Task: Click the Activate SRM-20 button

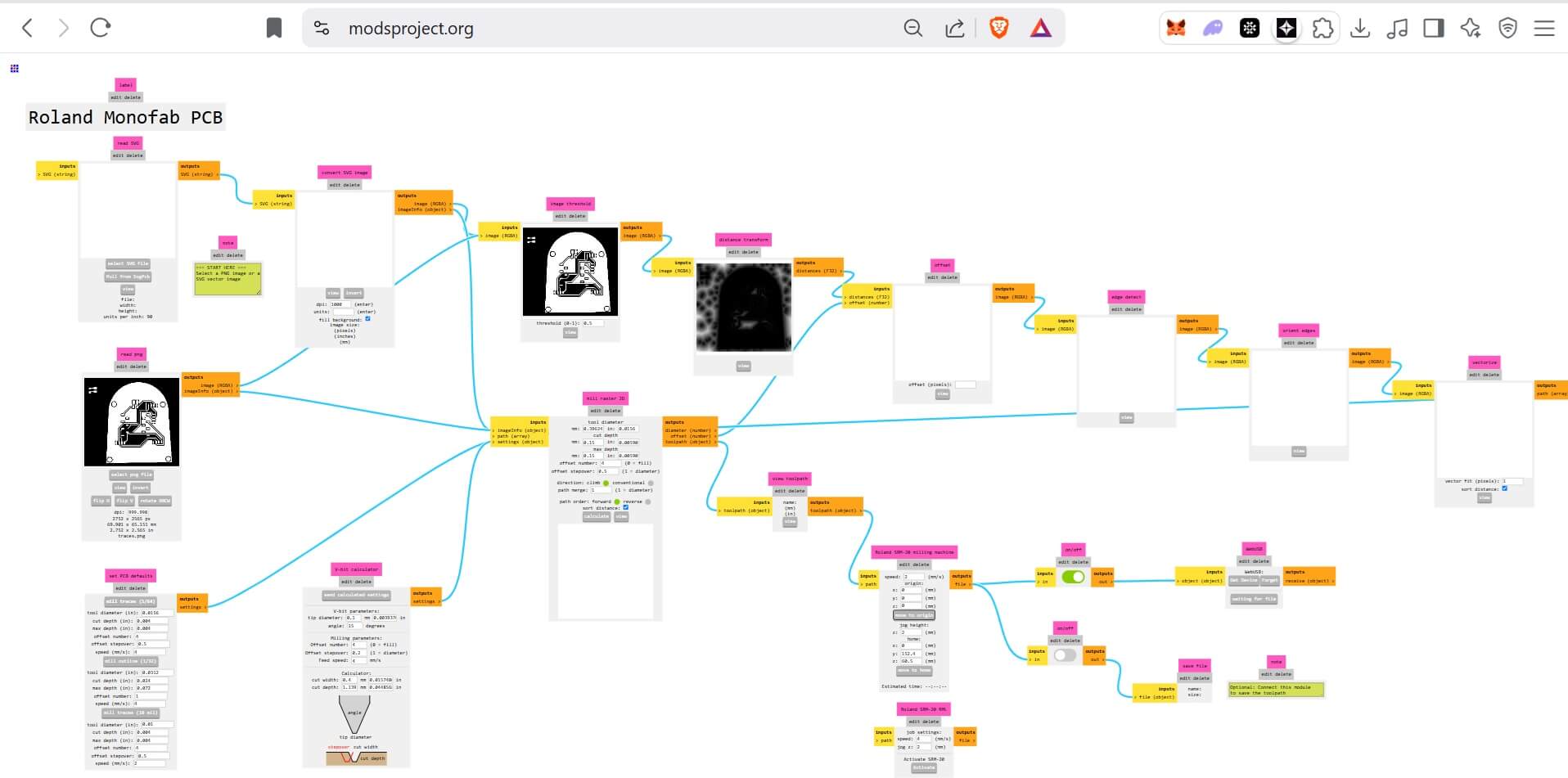Action: pos(923,768)
